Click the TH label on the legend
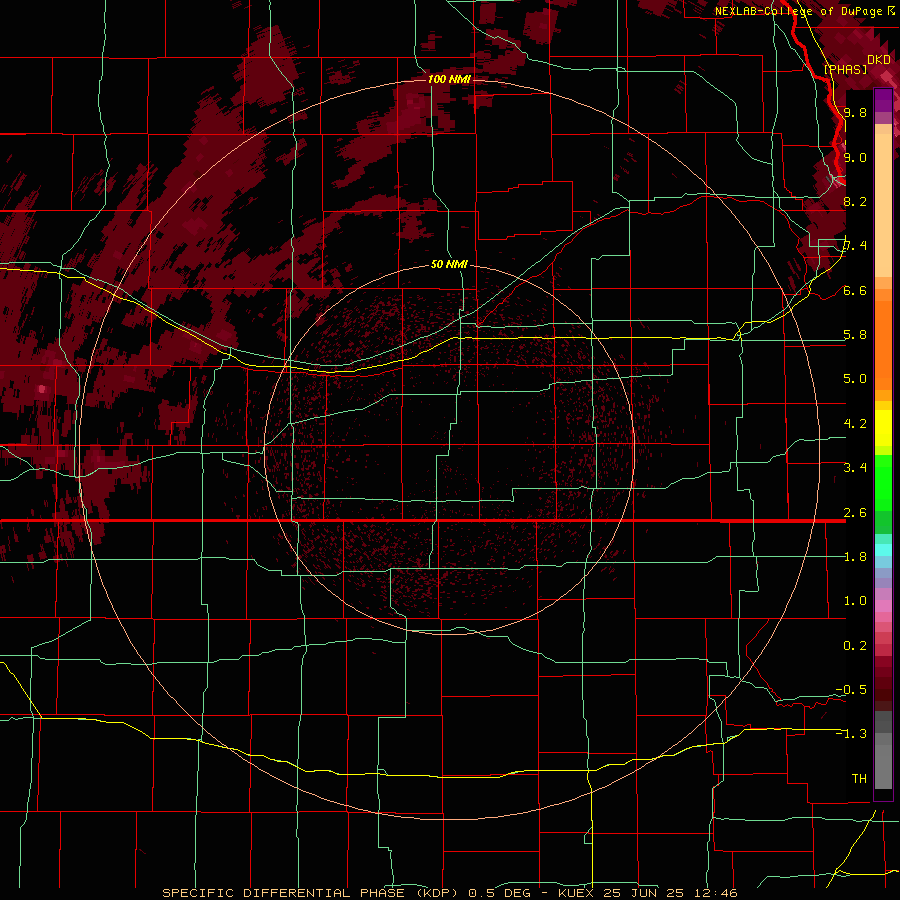 click(859, 779)
